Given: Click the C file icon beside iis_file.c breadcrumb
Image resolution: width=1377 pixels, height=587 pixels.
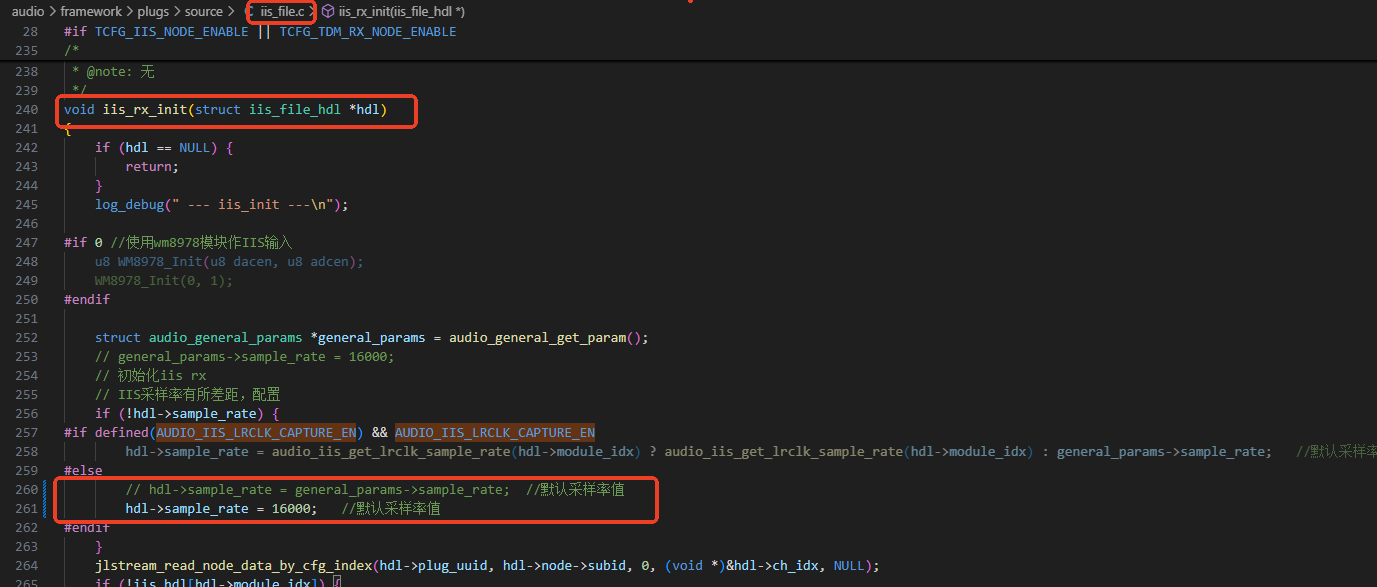Looking at the screenshot, I should [x=251, y=12].
